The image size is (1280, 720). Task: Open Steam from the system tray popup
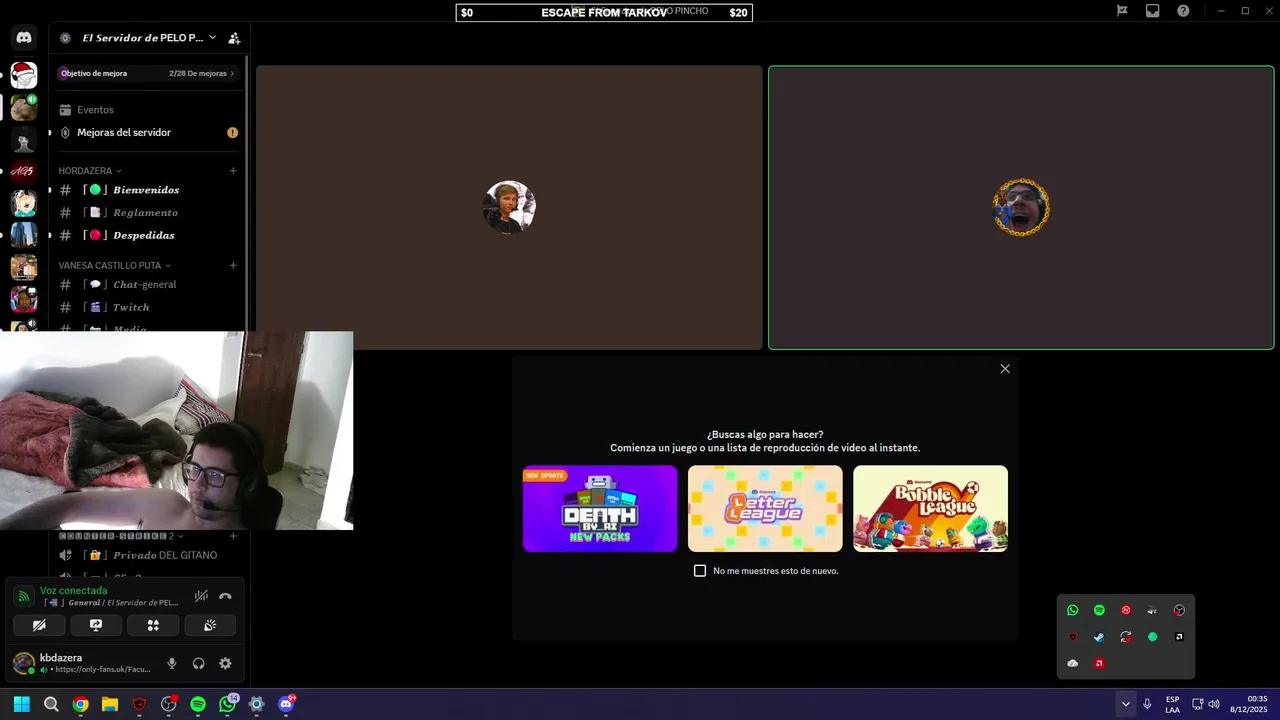tap(1099, 637)
